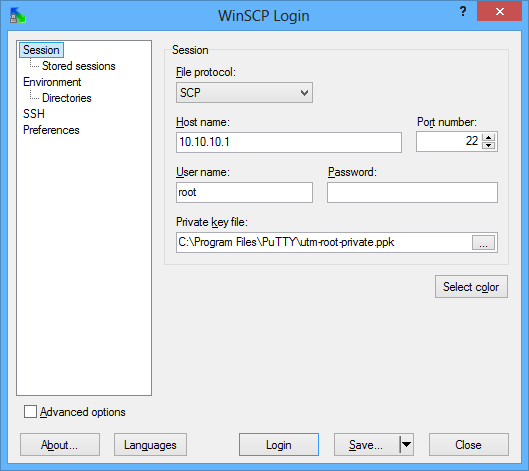Browse for private key file with ellipsis button
The image size is (529, 471).
pos(483,243)
